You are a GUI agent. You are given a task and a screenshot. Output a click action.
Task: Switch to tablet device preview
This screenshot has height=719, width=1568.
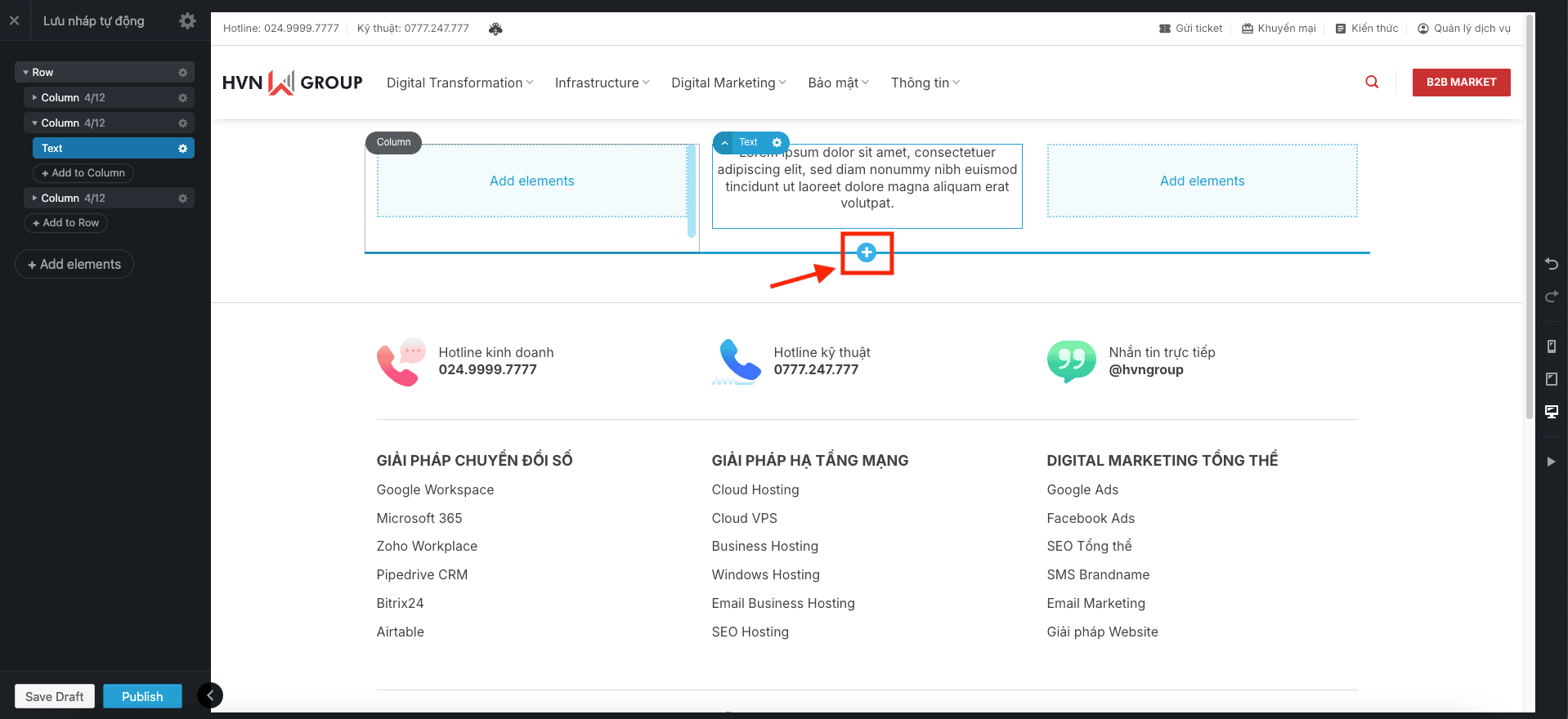point(1551,379)
